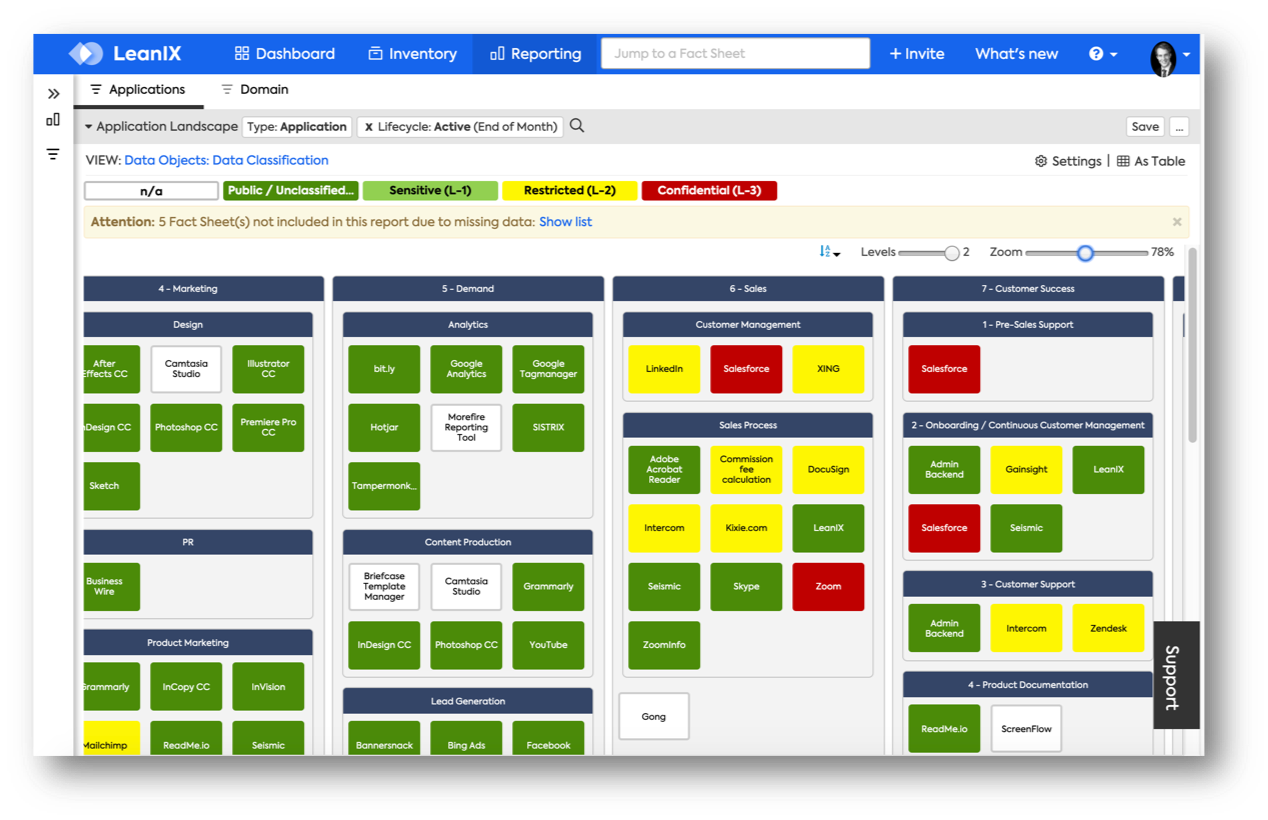Open filters using the sidebar filter icon

[53, 154]
